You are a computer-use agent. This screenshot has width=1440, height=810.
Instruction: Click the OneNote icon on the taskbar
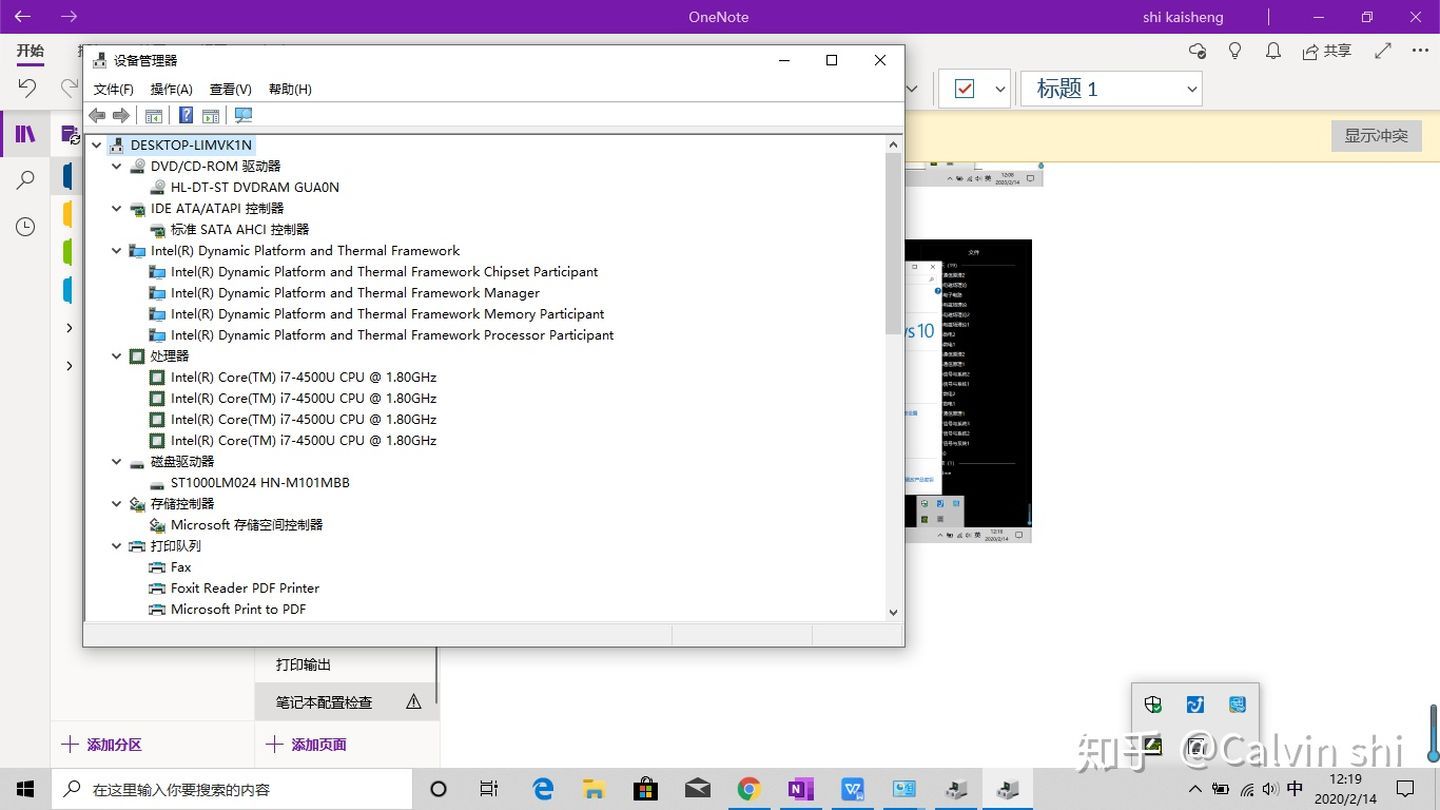(801, 789)
